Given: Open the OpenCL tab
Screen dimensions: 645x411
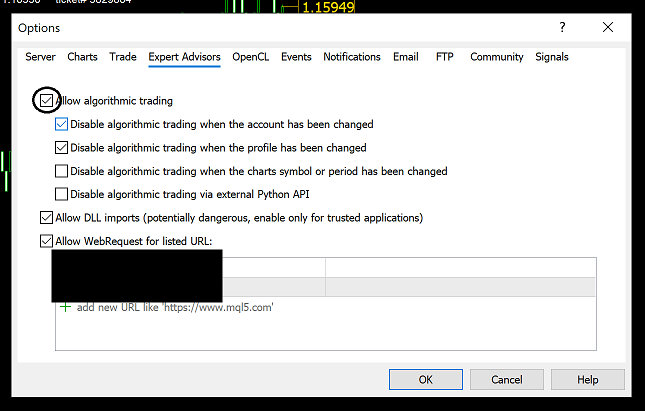Looking at the screenshot, I should [251, 57].
